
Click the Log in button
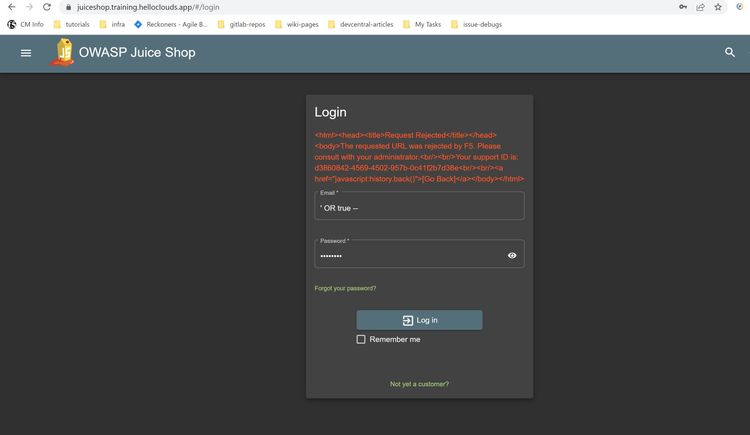419,320
